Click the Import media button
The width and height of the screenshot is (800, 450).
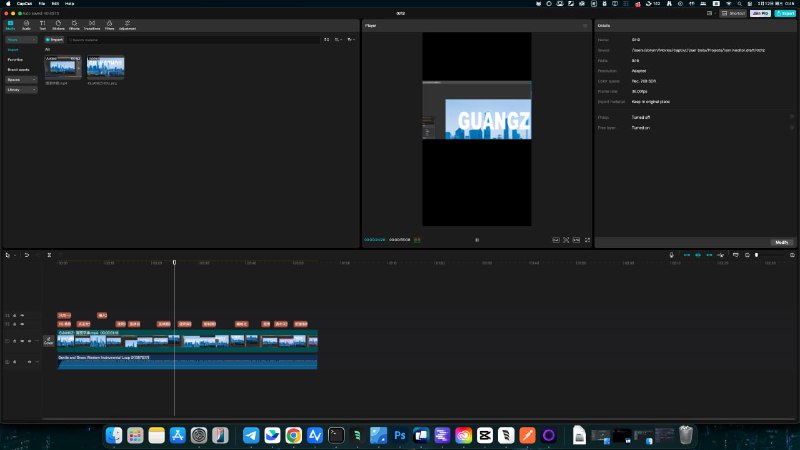[x=54, y=39]
